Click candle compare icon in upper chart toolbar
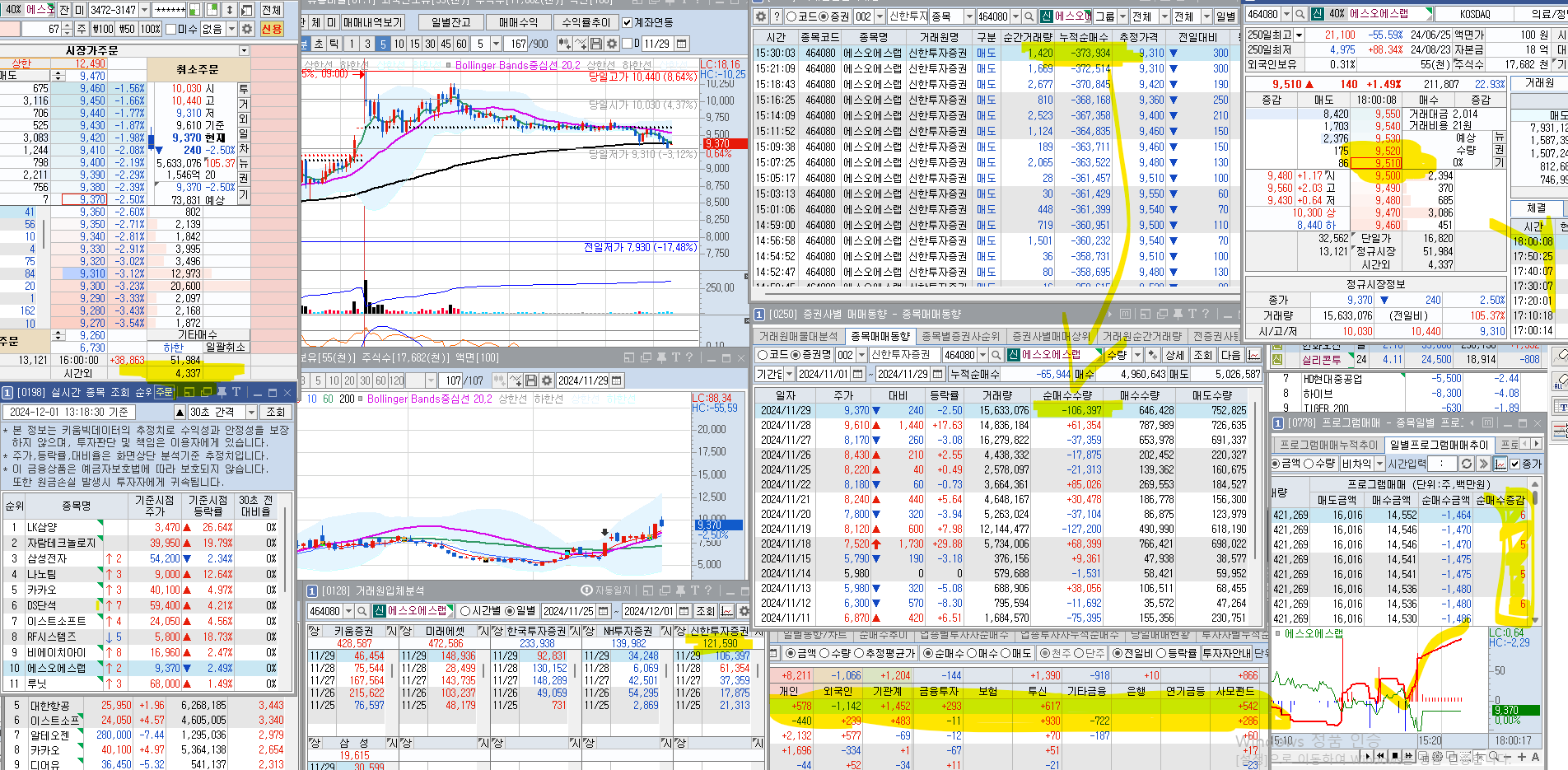This screenshot has height=770, width=1568. click(x=565, y=44)
